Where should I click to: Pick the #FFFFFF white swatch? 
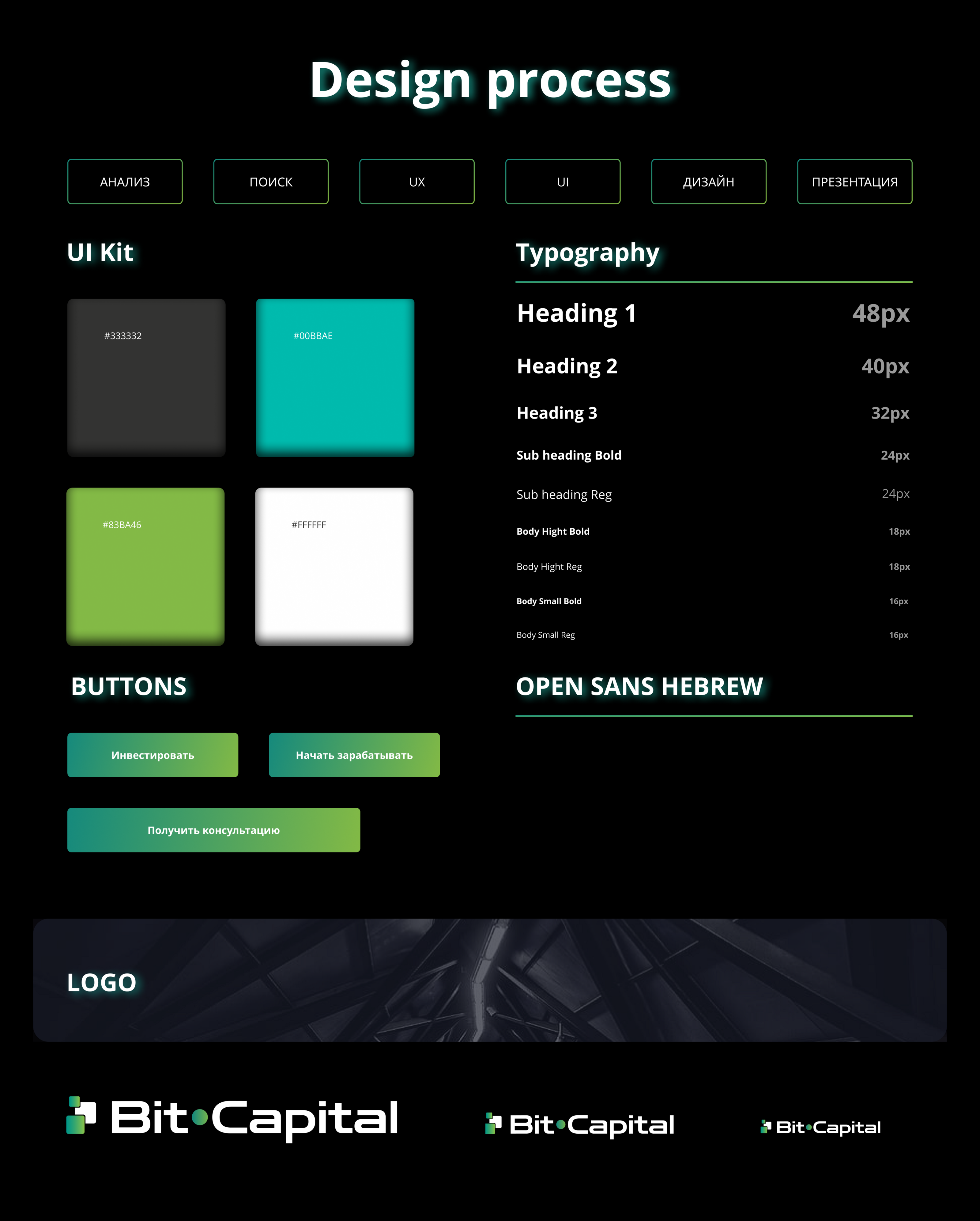tap(334, 566)
